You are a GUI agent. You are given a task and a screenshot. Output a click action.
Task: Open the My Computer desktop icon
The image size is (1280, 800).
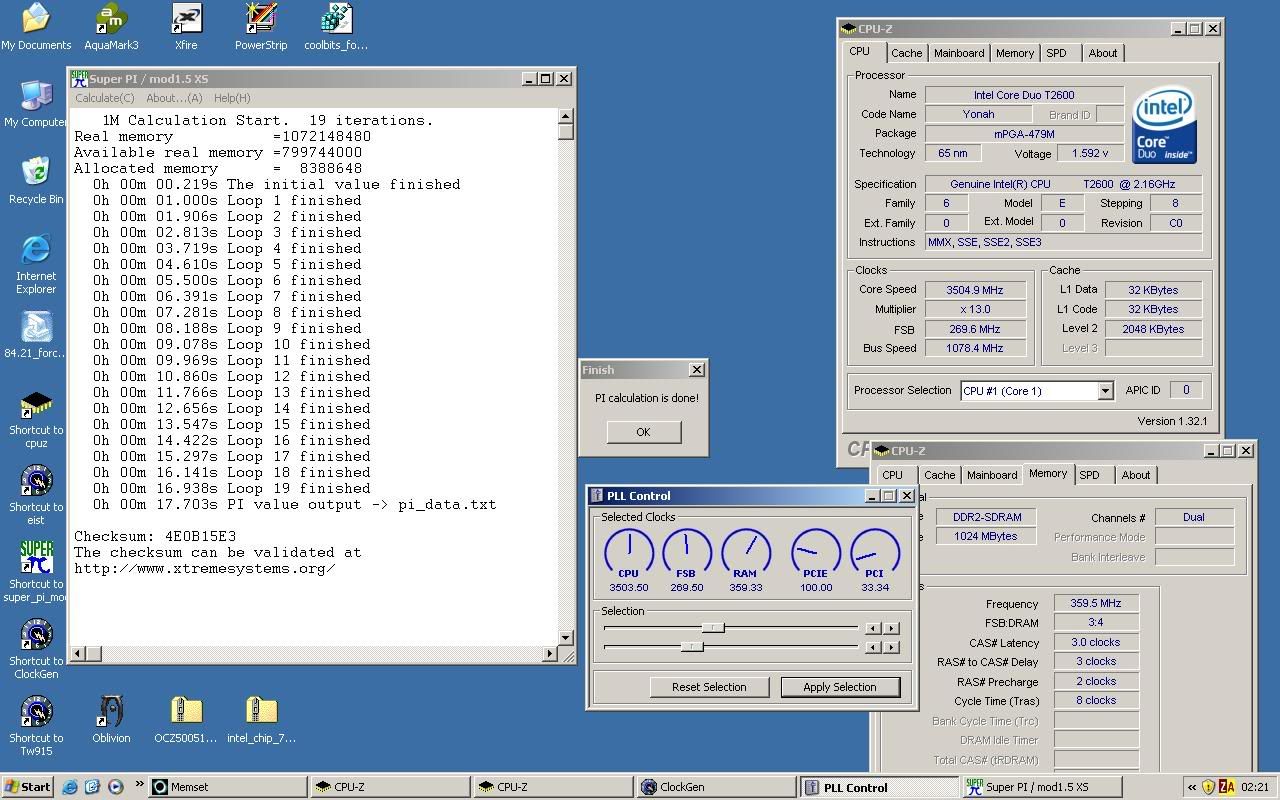tap(36, 104)
